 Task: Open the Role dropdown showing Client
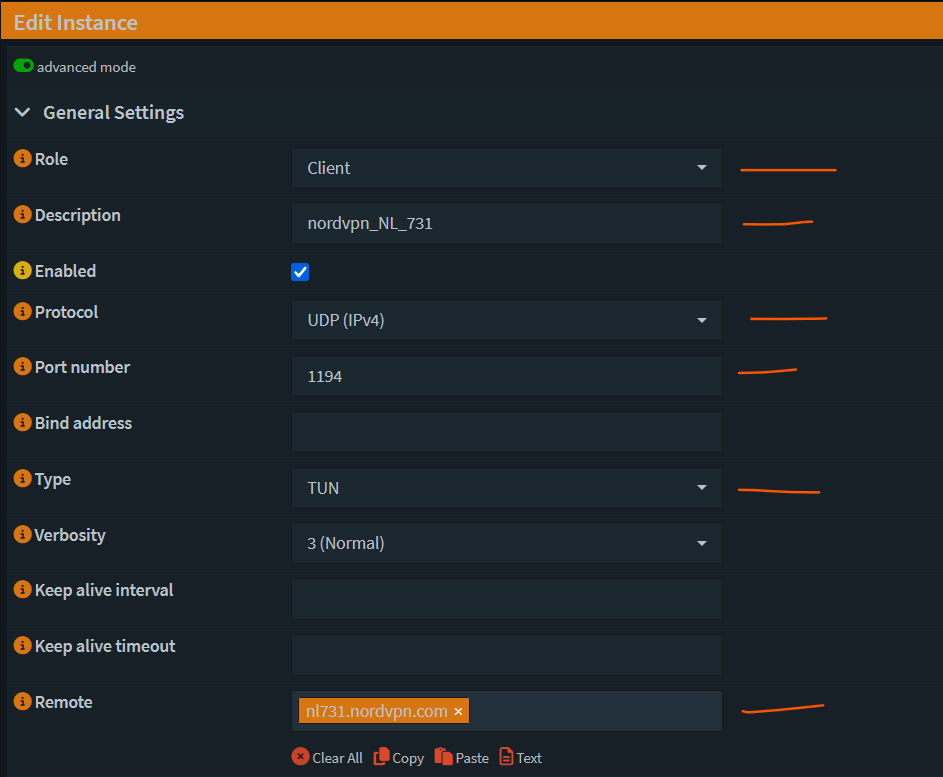[506, 168]
